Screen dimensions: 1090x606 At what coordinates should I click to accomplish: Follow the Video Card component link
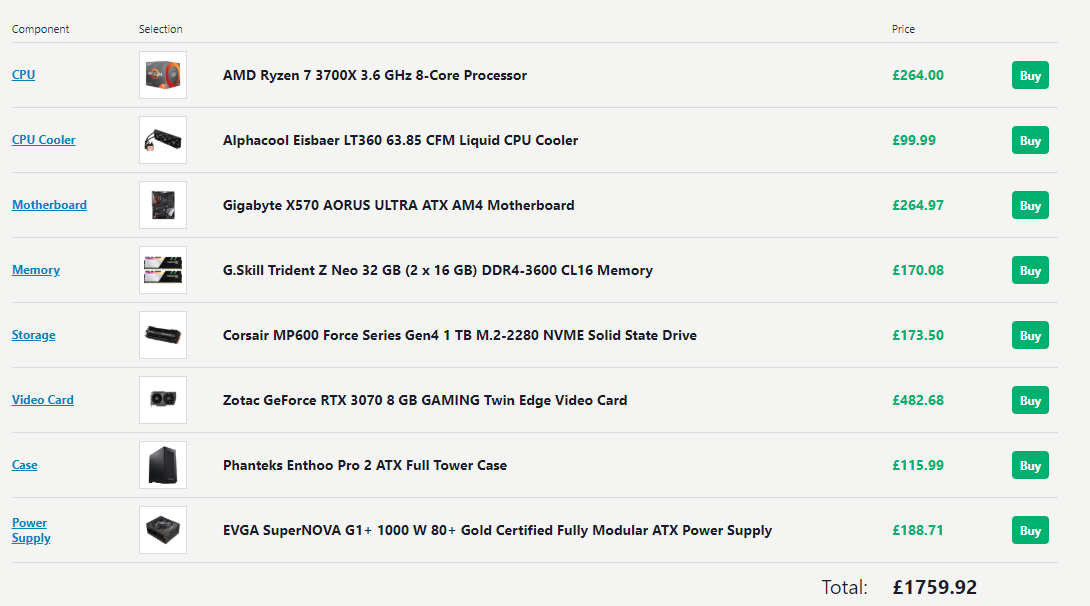(x=43, y=400)
